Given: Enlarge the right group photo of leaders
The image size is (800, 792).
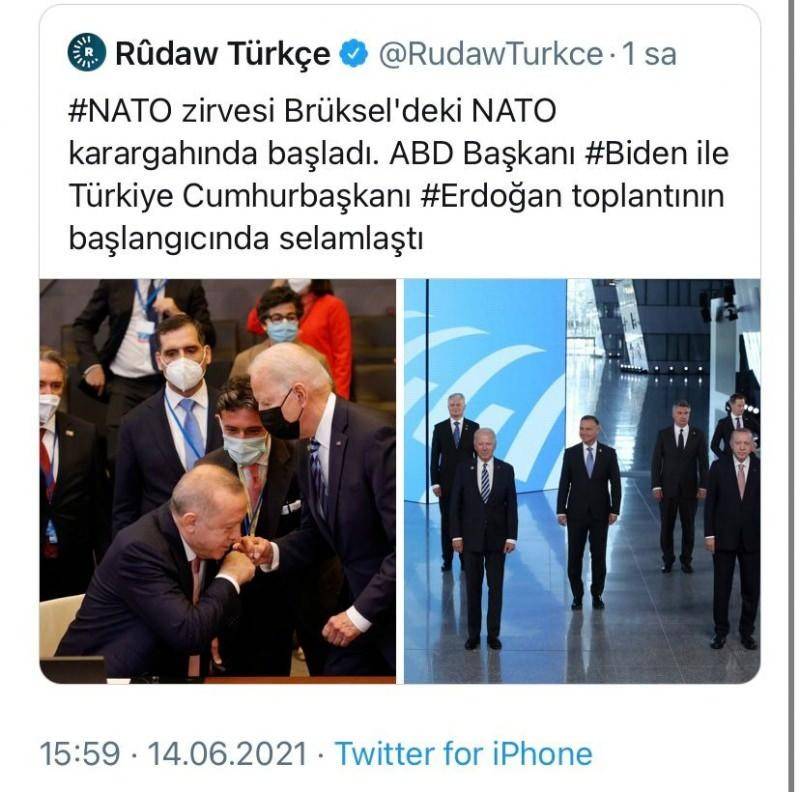Looking at the screenshot, I should tap(582, 481).
